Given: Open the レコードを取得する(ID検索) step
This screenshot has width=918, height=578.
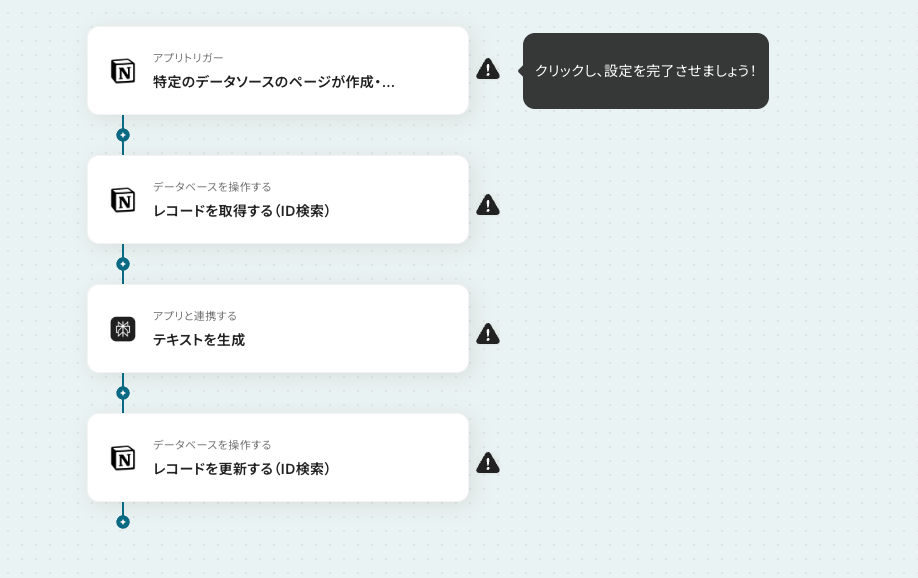Looking at the screenshot, I should click(278, 200).
